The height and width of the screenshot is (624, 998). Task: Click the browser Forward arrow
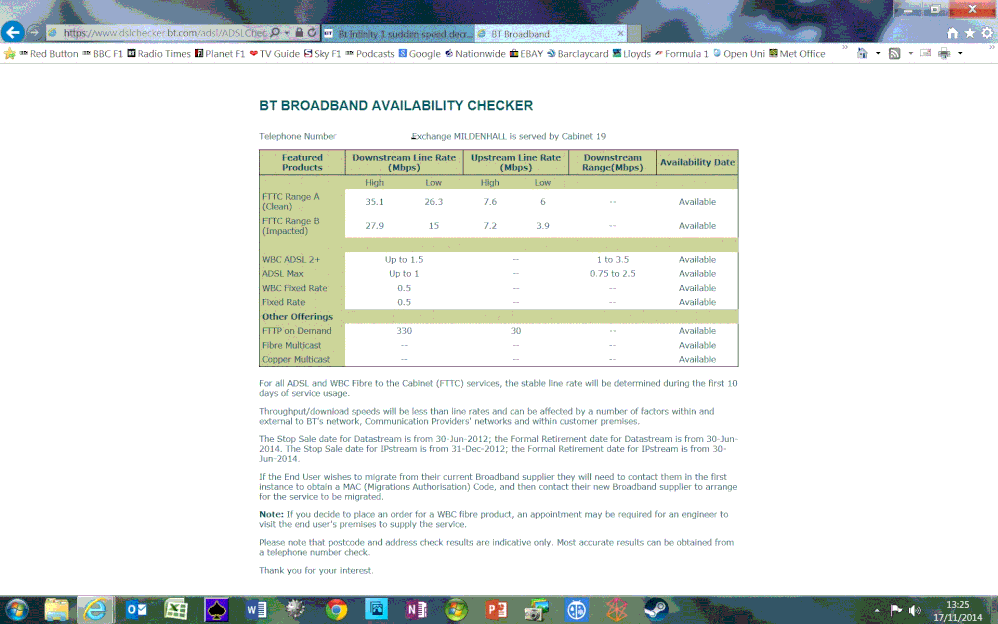tap(34, 32)
